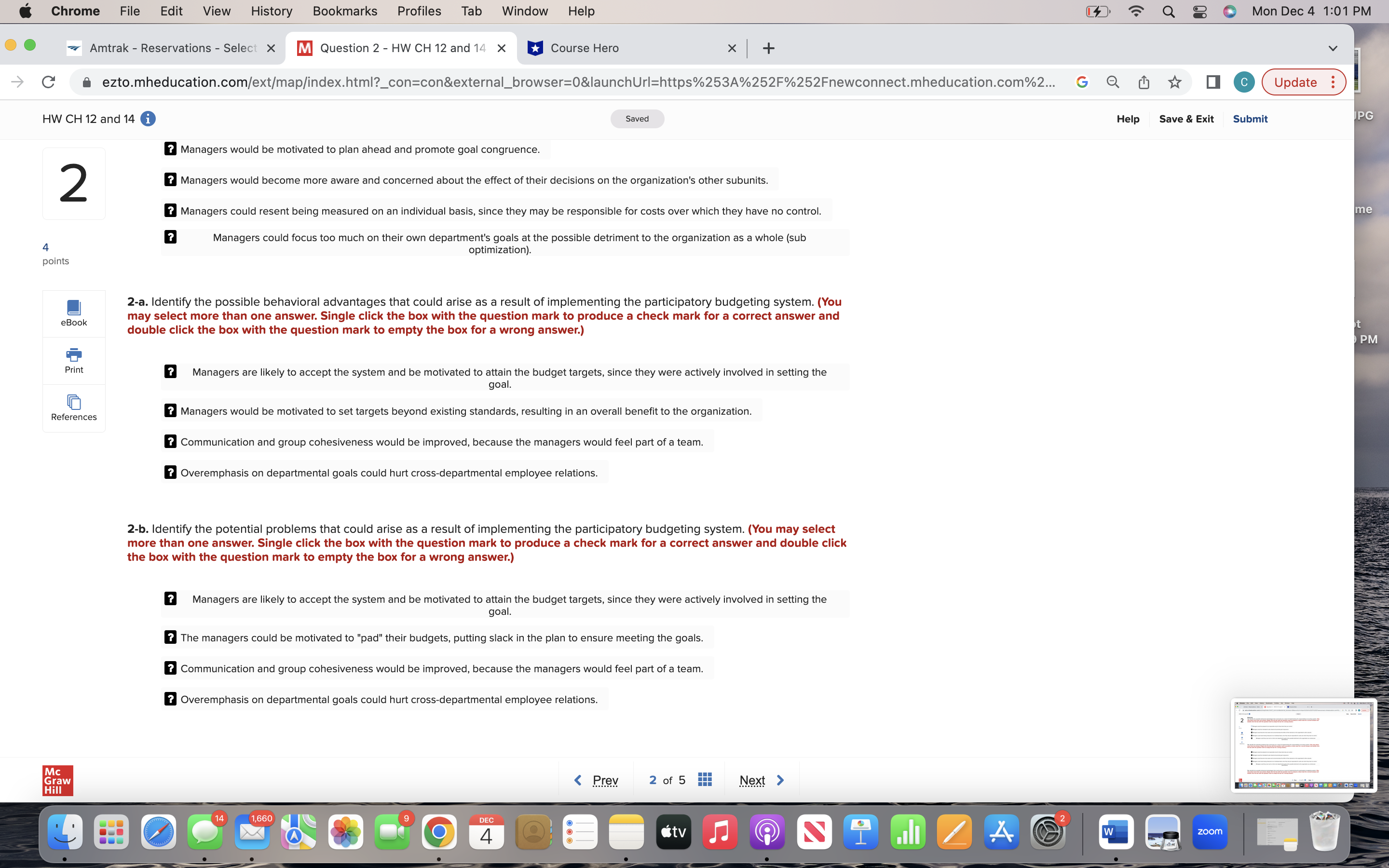
Task: Click the Chrome share icon
Action: point(1144,82)
